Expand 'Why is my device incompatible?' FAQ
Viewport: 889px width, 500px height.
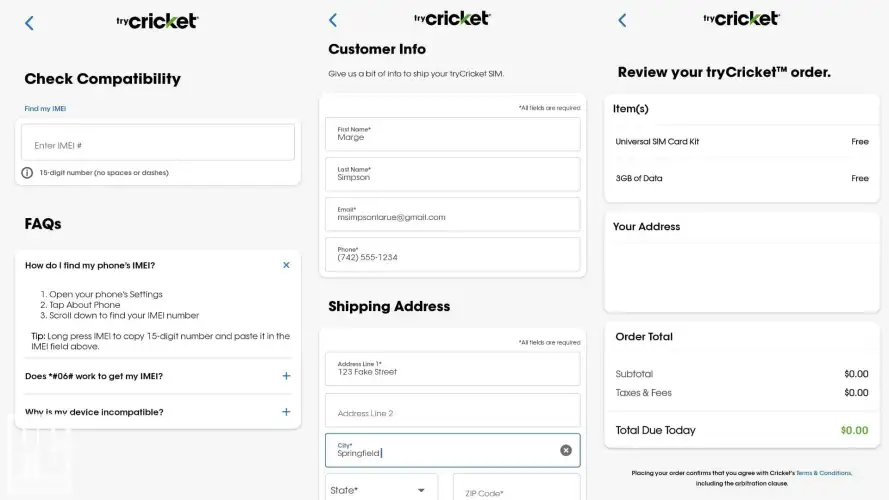pyautogui.click(x=286, y=412)
